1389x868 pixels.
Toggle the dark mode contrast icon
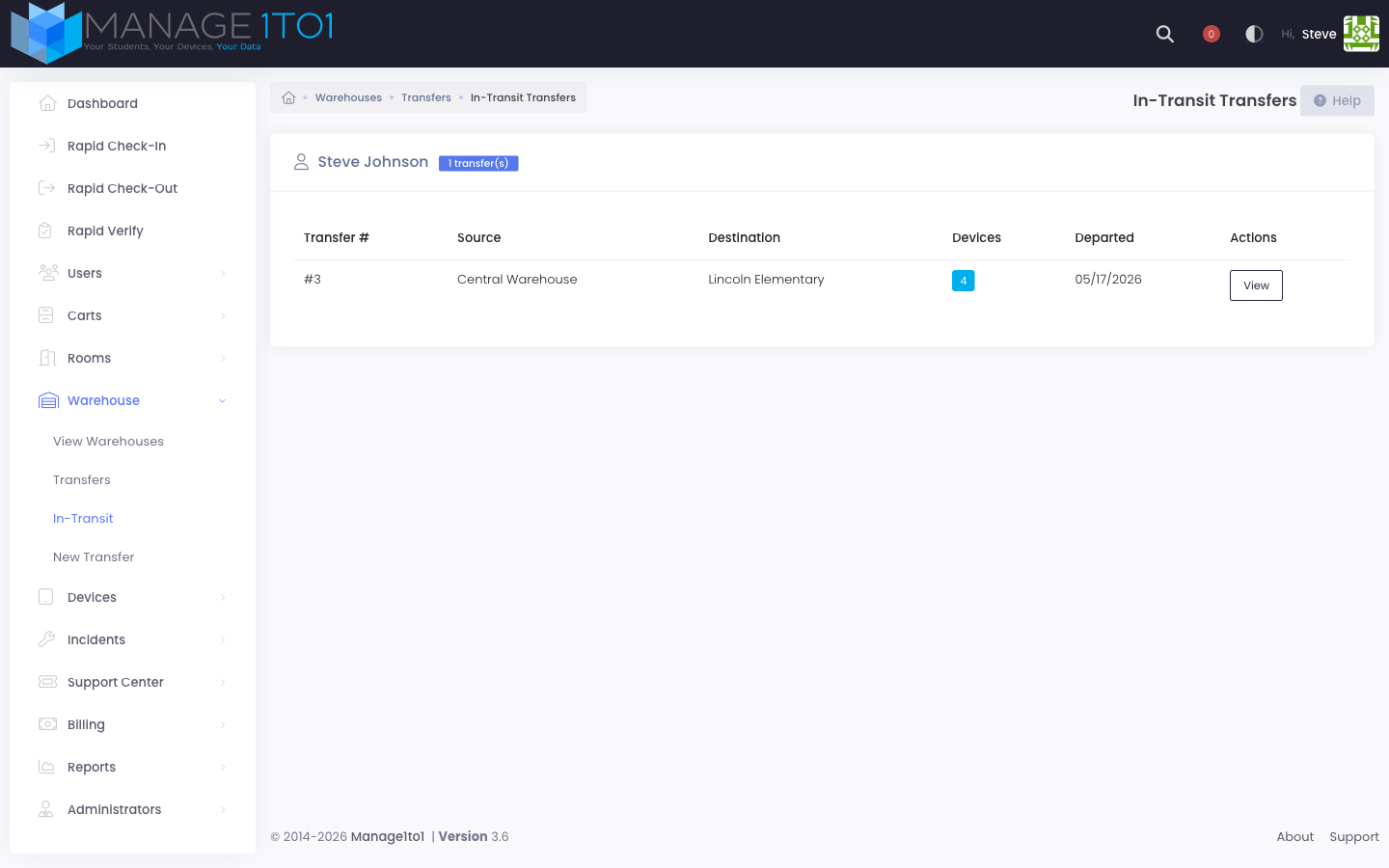click(x=1254, y=34)
